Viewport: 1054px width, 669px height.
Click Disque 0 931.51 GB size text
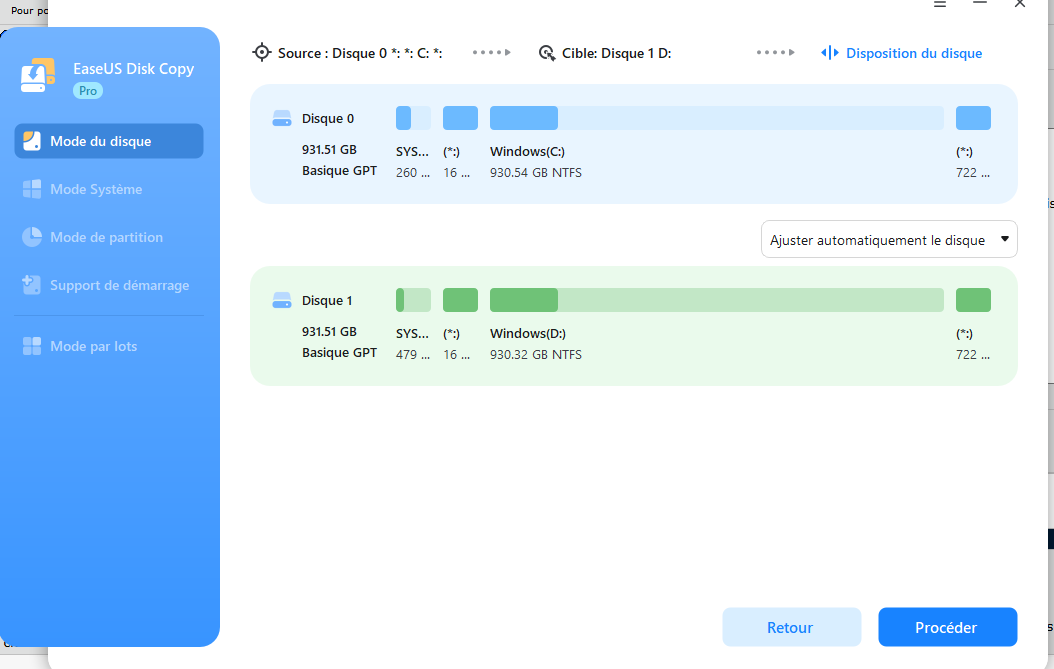pyautogui.click(x=329, y=150)
